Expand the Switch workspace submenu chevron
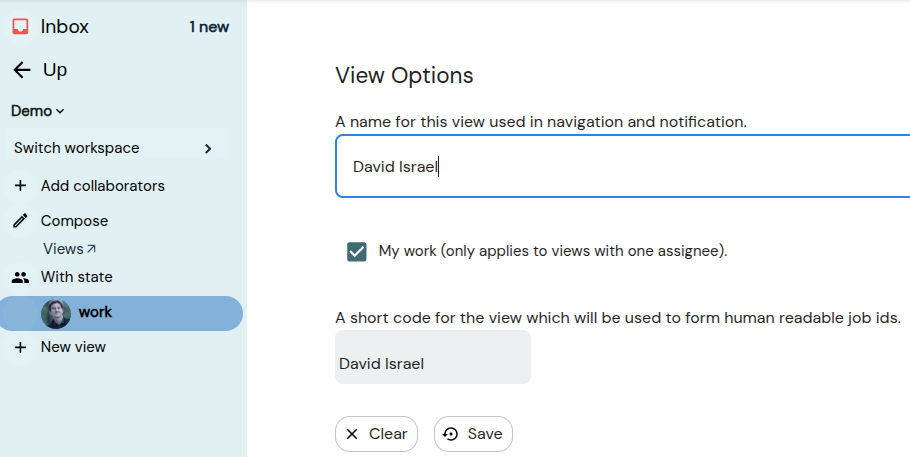Screen dimensions: 910x457 pyautogui.click(x=208, y=149)
